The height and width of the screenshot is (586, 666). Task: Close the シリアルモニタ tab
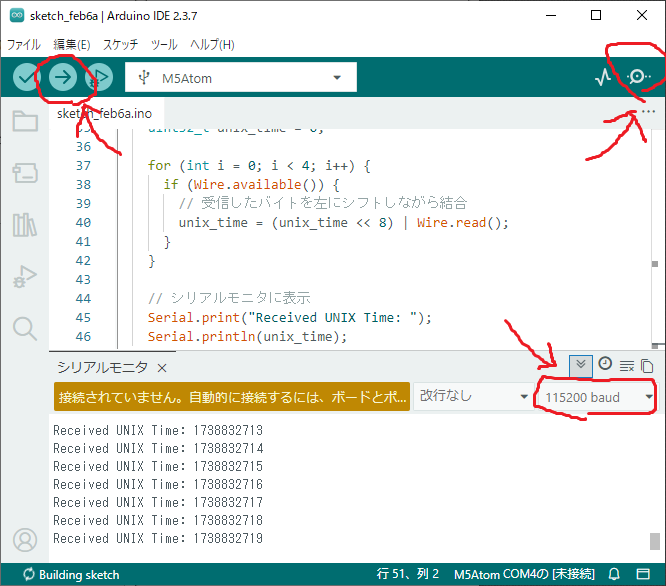[162, 368]
